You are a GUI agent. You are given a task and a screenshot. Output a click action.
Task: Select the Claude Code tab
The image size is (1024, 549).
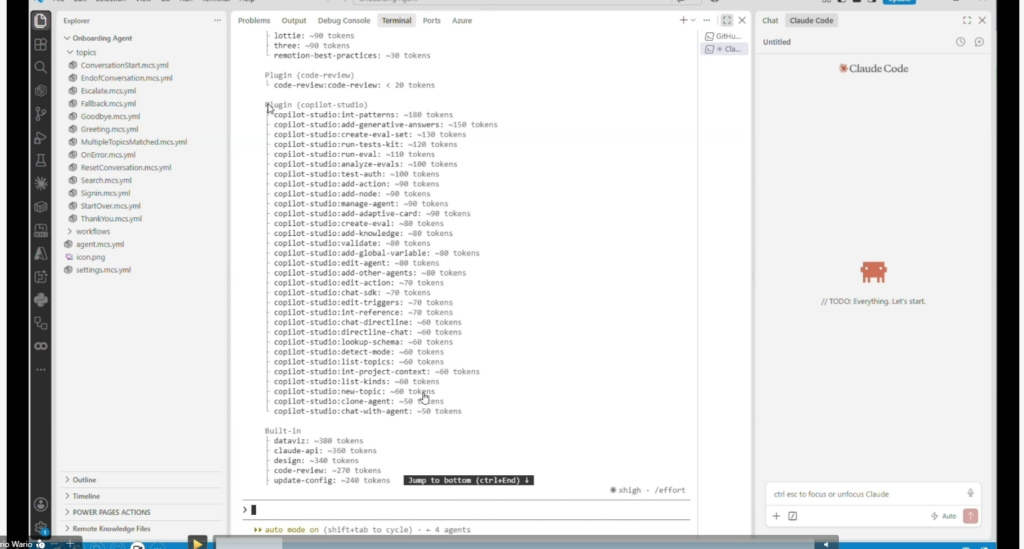click(x=811, y=20)
